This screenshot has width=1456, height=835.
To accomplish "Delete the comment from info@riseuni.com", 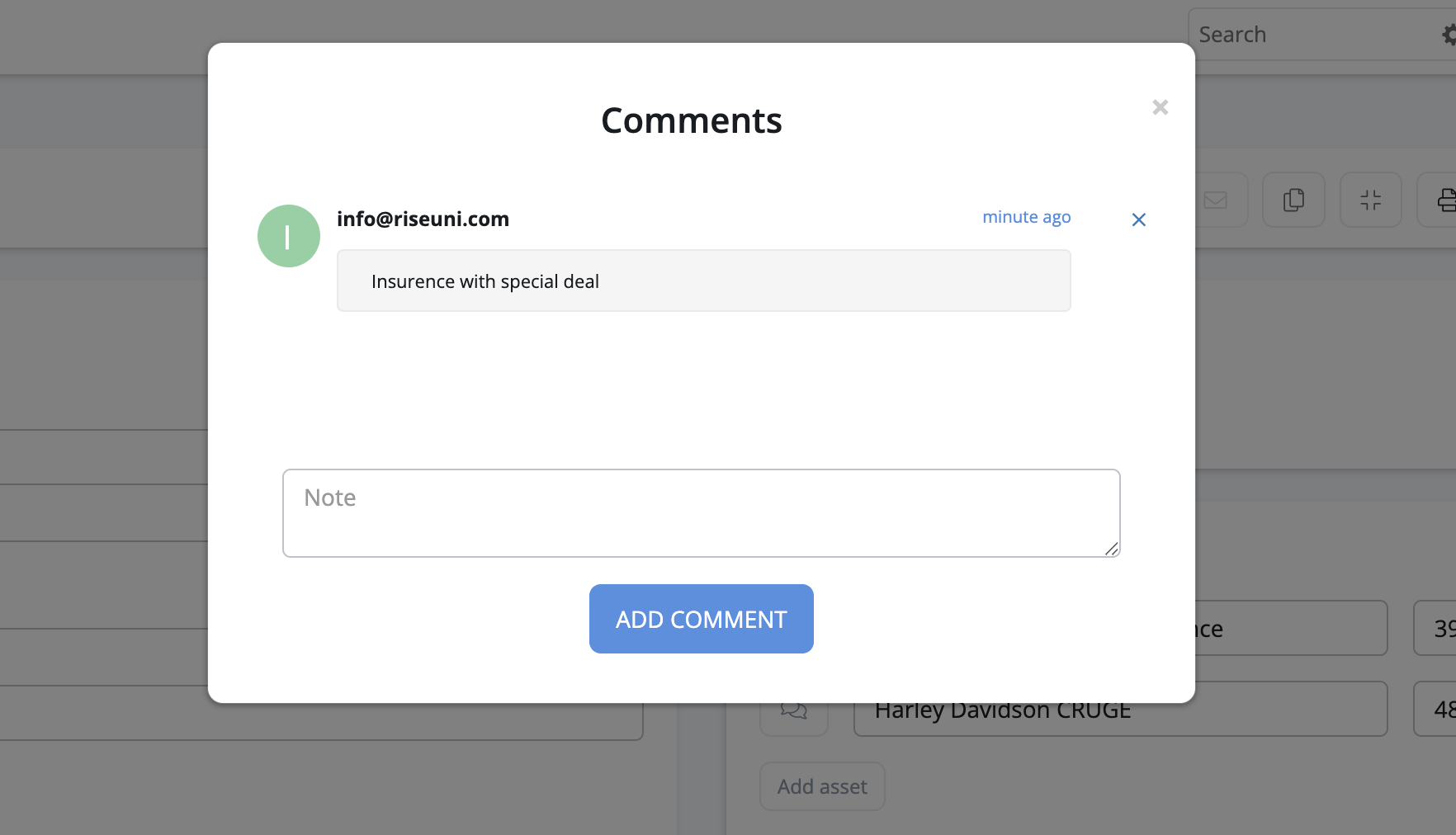I will click(x=1138, y=219).
